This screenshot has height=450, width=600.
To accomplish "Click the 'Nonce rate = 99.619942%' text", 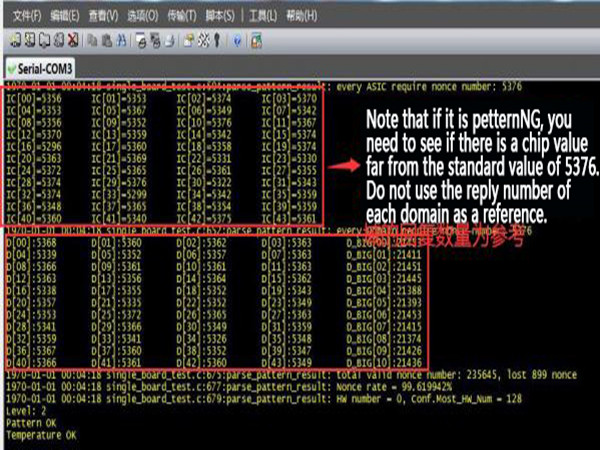I will point(394,387).
